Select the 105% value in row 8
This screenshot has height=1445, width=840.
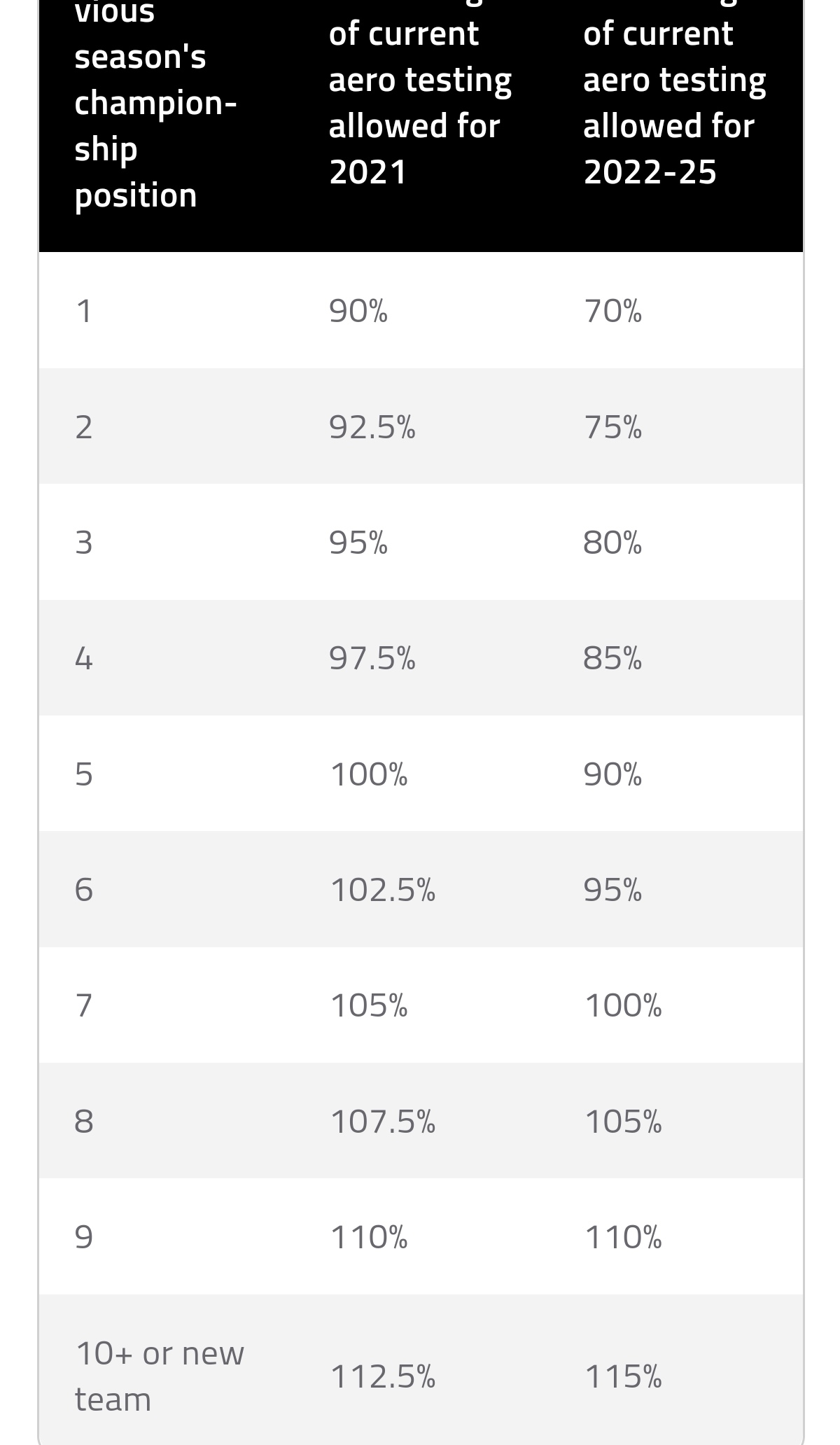pos(623,1122)
